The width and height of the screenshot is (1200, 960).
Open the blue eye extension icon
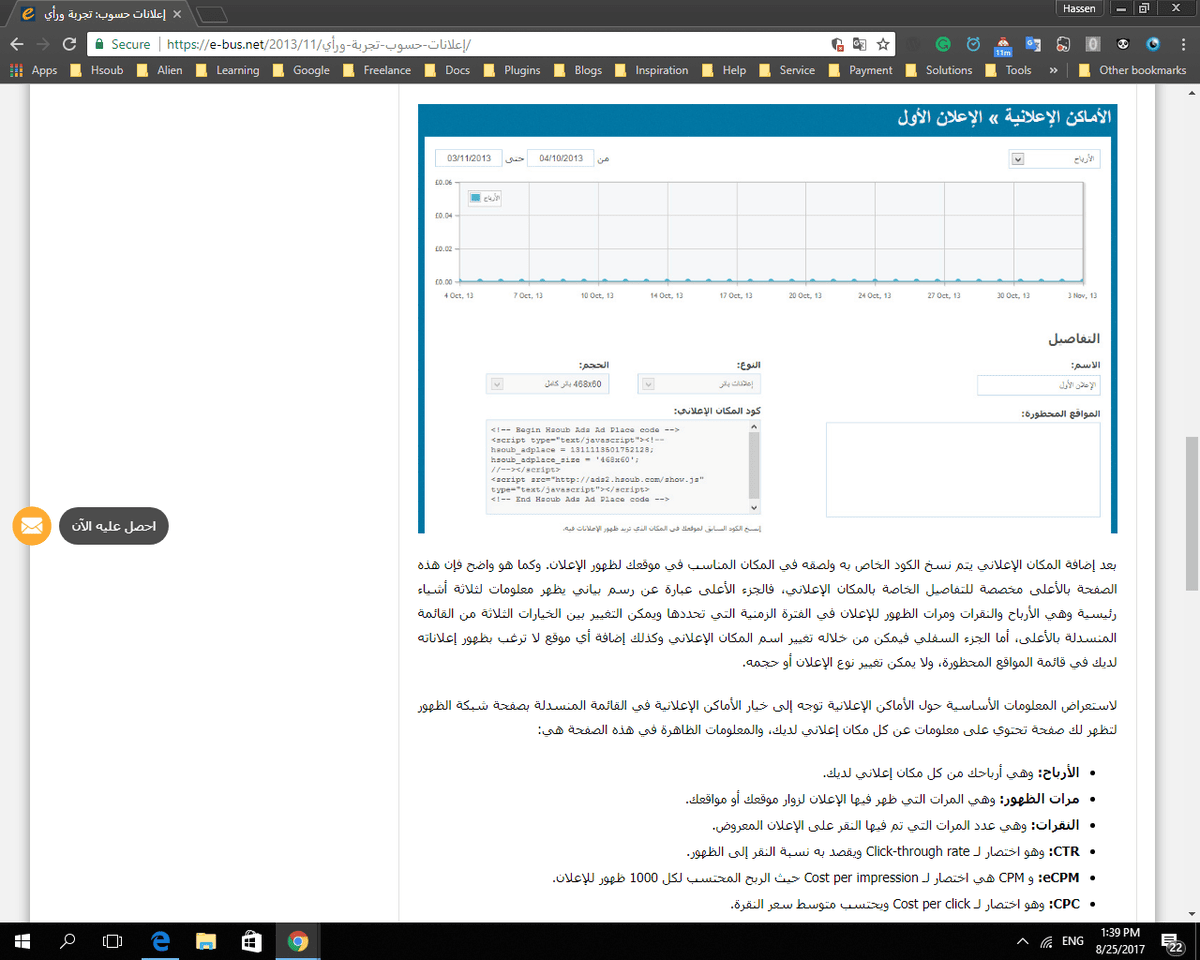(1153, 44)
